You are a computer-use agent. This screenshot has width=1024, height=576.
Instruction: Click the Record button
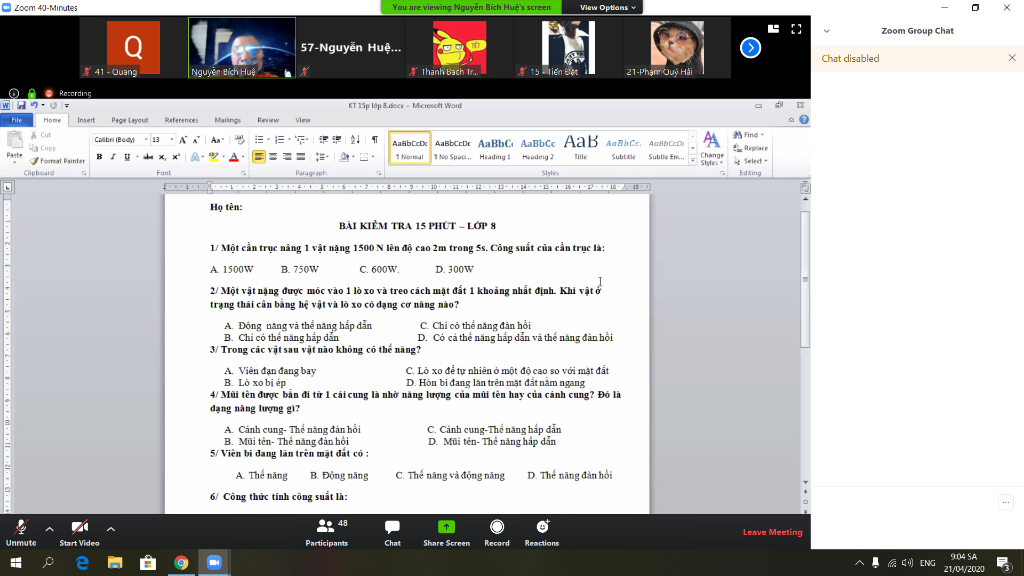coord(497,533)
